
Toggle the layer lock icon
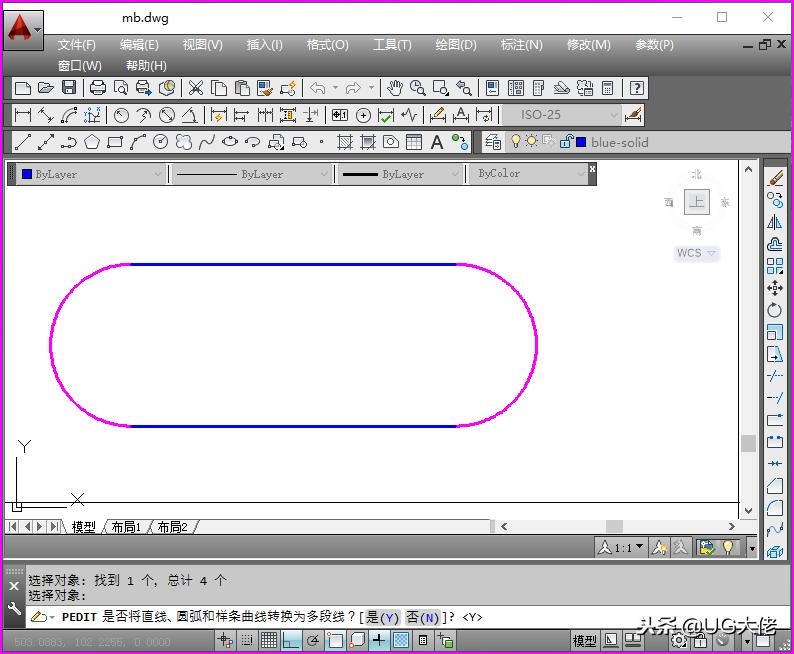(566, 142)
